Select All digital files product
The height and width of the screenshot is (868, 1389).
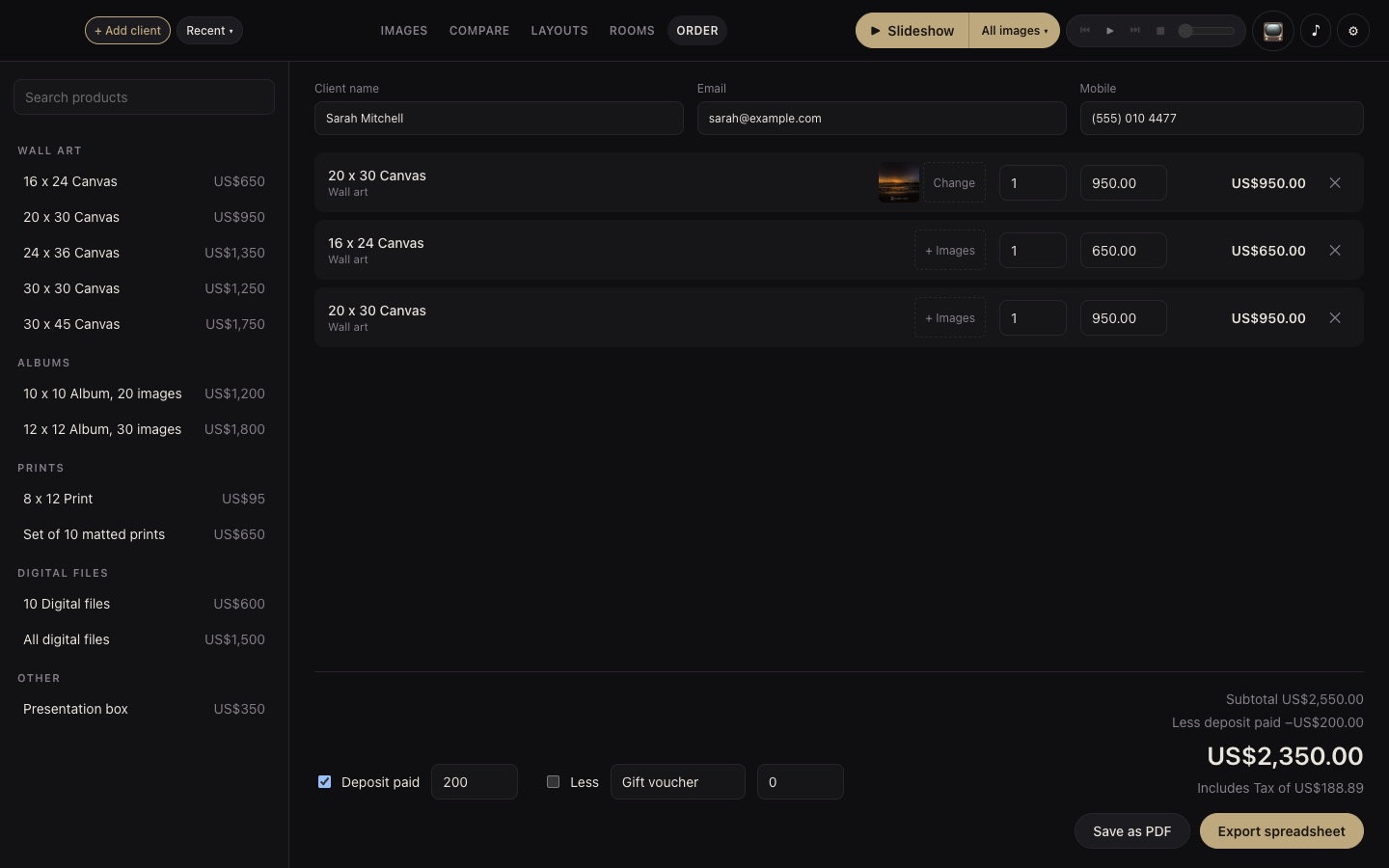click(144, 639)
